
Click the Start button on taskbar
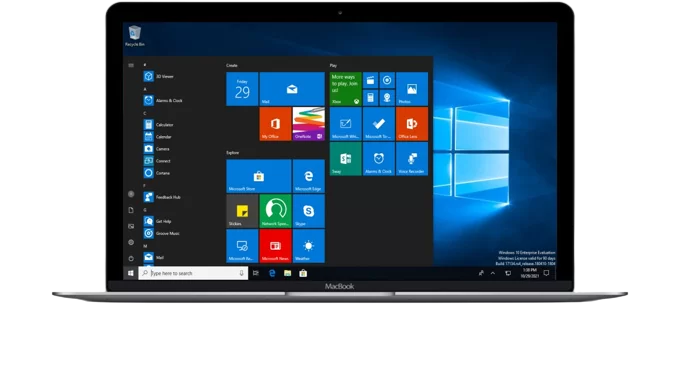coord(131,273)
